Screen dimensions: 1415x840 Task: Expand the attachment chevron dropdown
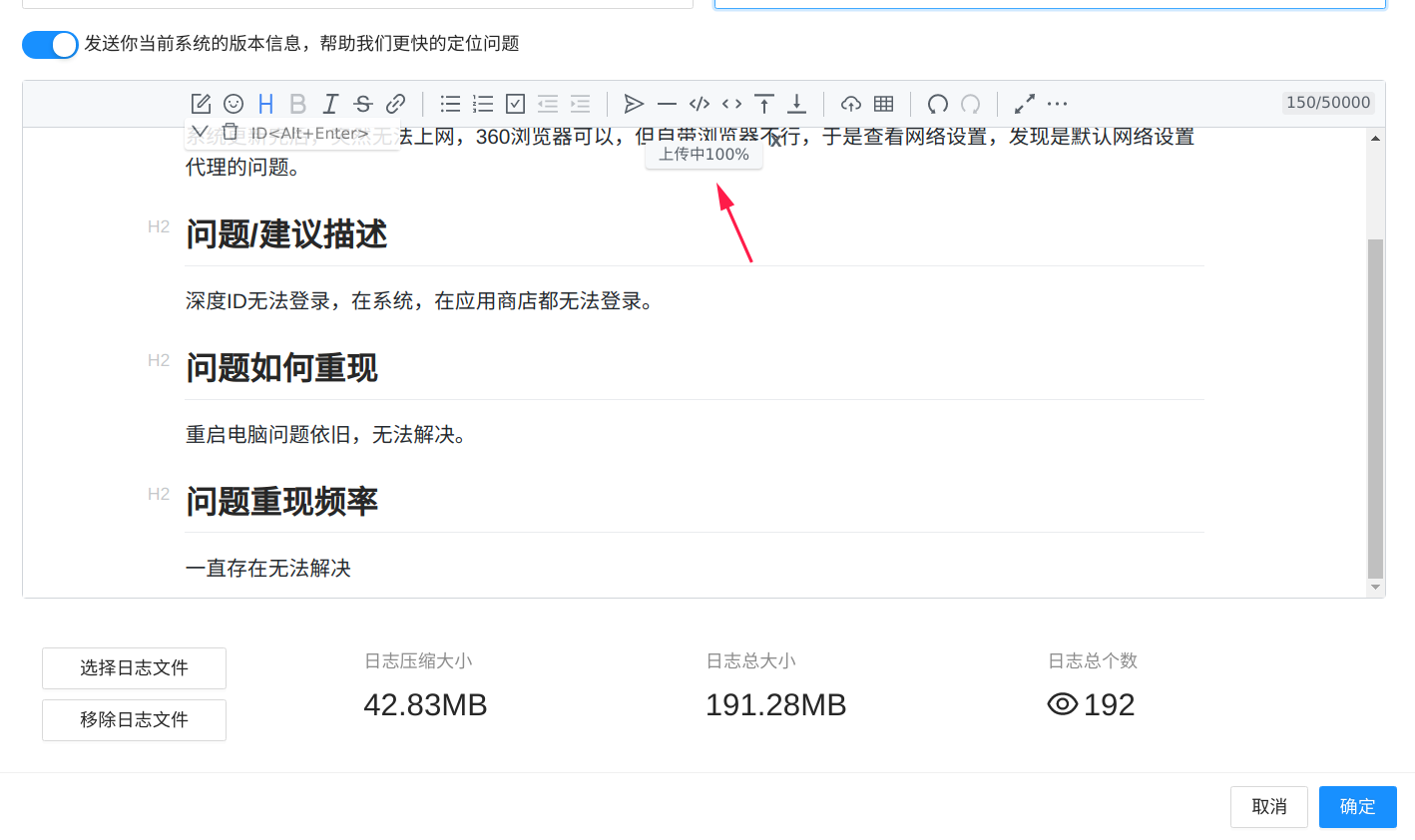[200, 131]
